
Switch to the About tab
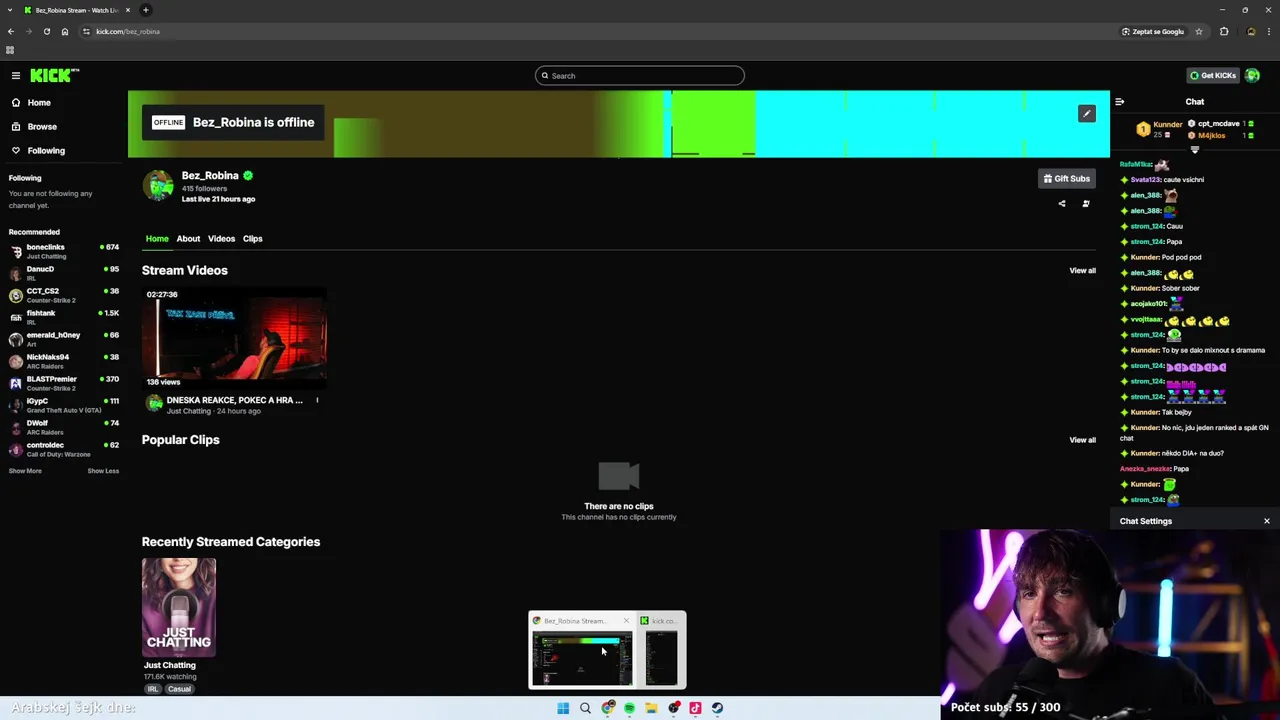[x=188, y=239]
